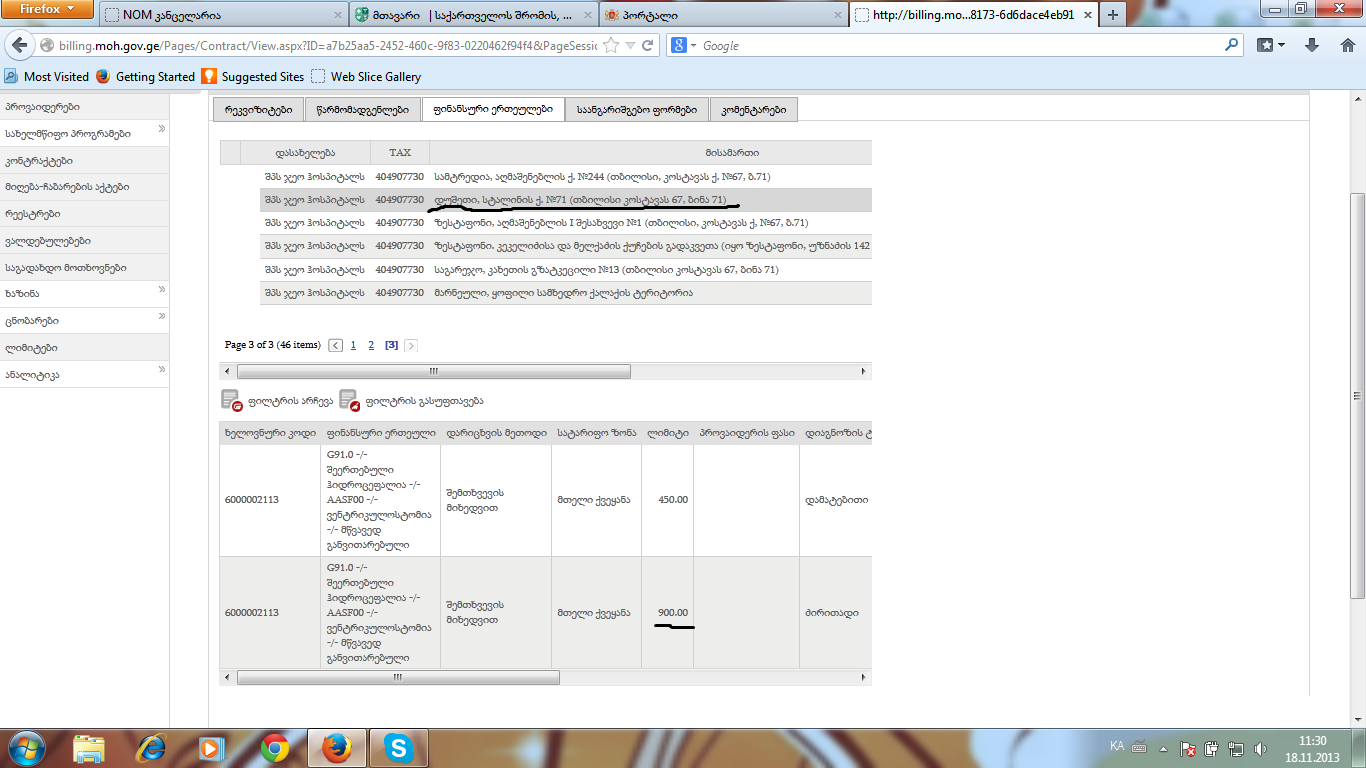
Task: Open the Firefox downloads arrow icon
Action: pos(1312,46)
